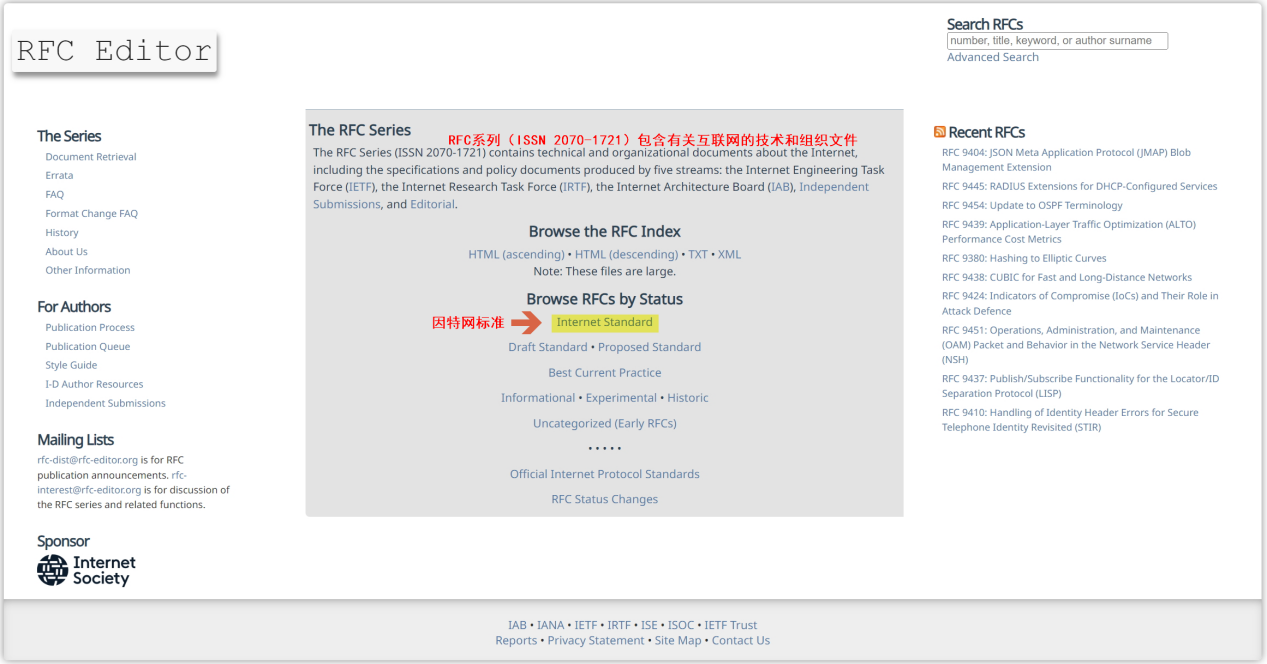Browse Experimental RFCs
The image size is (1267, 664).
pos(621,398)
